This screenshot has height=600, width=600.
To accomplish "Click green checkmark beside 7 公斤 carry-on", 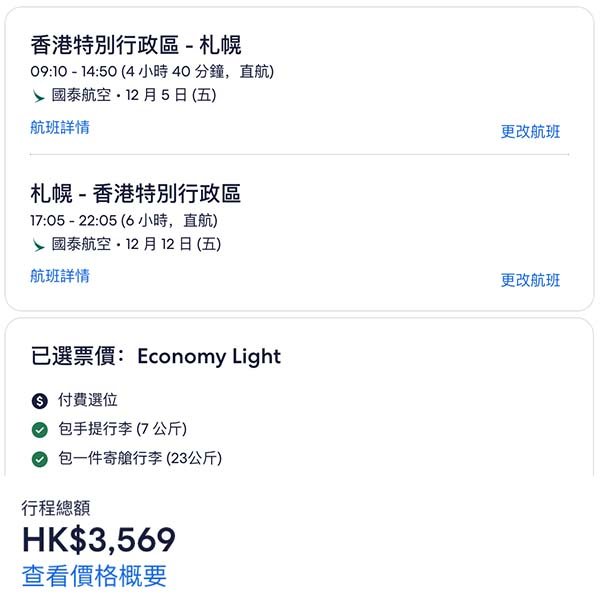I will [40, 430].
